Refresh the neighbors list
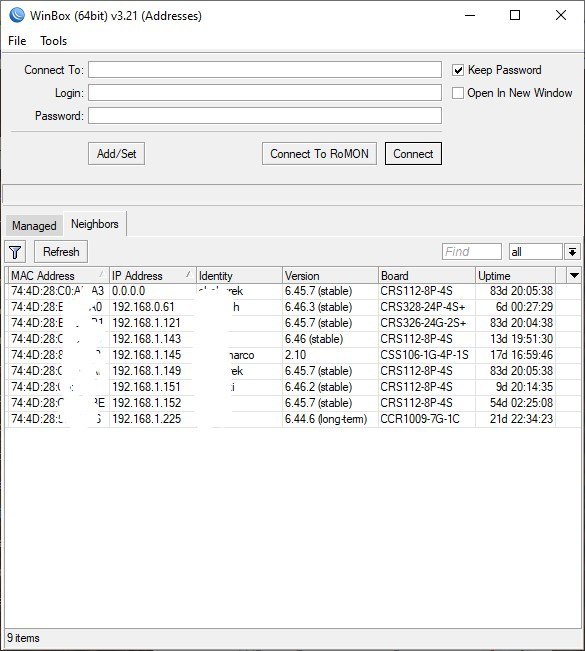 pos(61,252)
